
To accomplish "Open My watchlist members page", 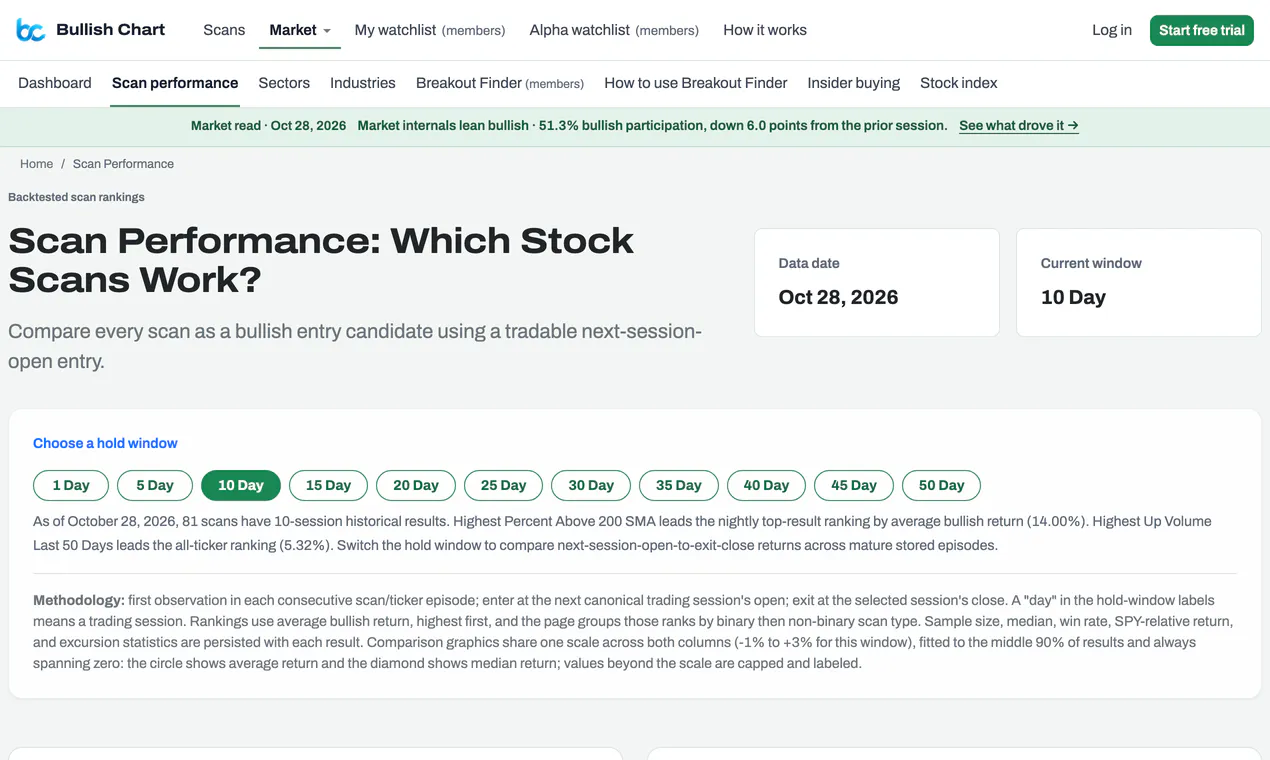I will pos(430,30).
